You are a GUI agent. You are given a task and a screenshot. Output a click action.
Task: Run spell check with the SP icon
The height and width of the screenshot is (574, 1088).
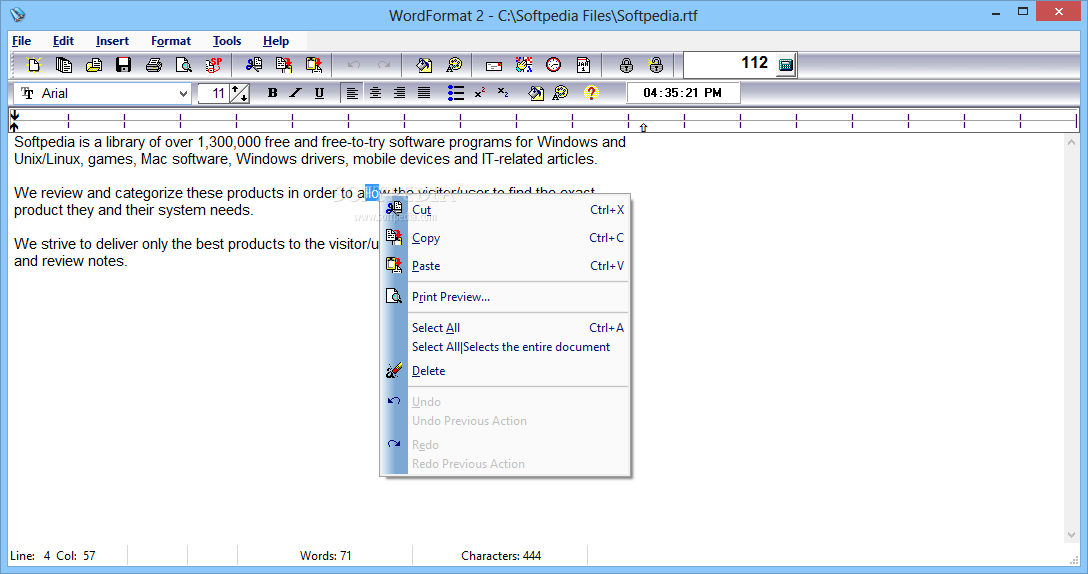pyautogui.click(x=213, y=65)
